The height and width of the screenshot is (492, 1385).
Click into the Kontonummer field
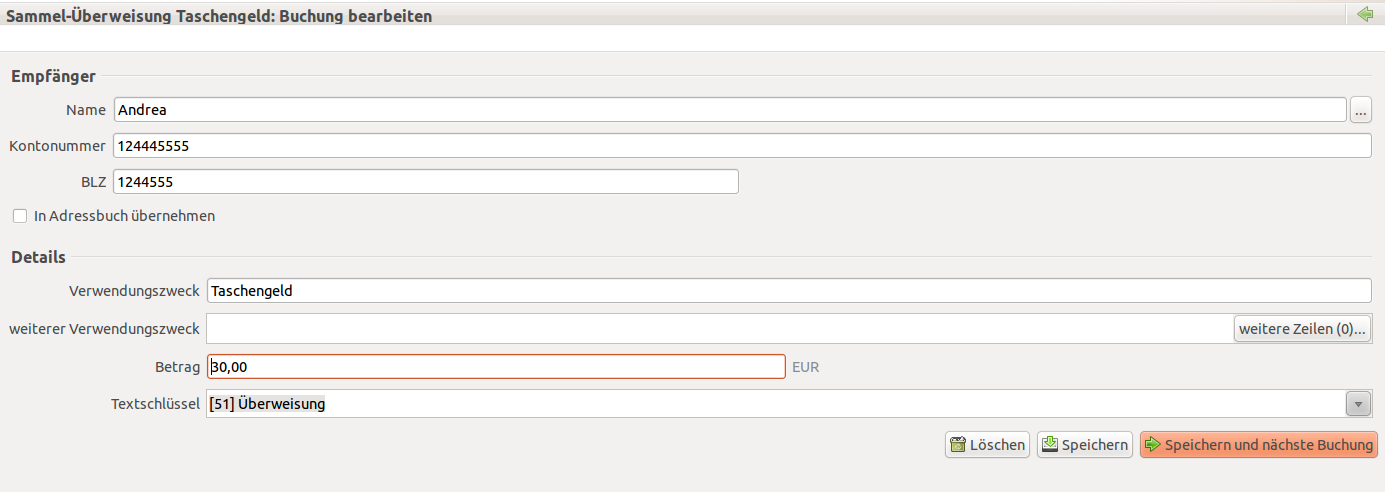(742, 146)
